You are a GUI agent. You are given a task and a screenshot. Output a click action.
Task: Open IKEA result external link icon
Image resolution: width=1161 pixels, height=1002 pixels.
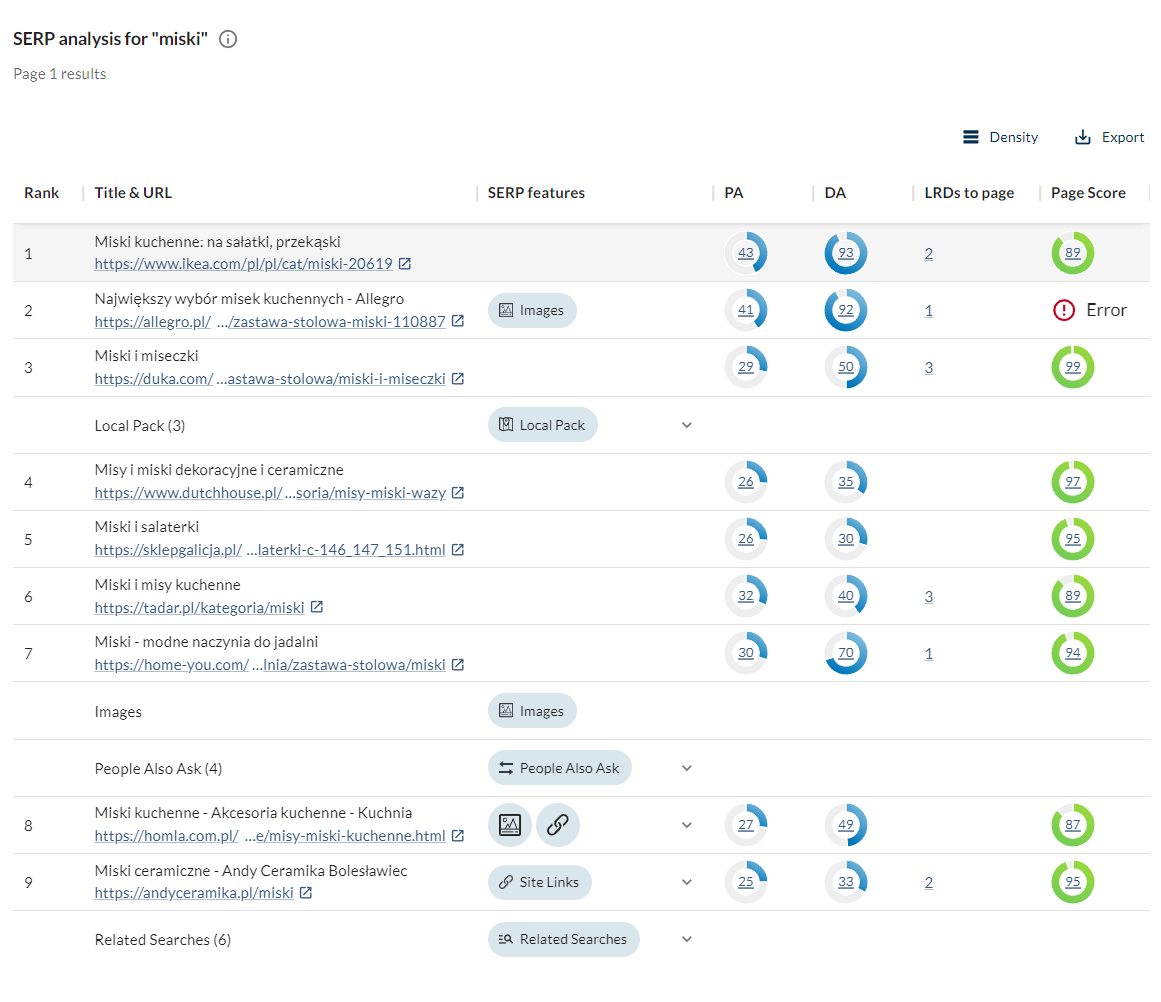(405, 264)
